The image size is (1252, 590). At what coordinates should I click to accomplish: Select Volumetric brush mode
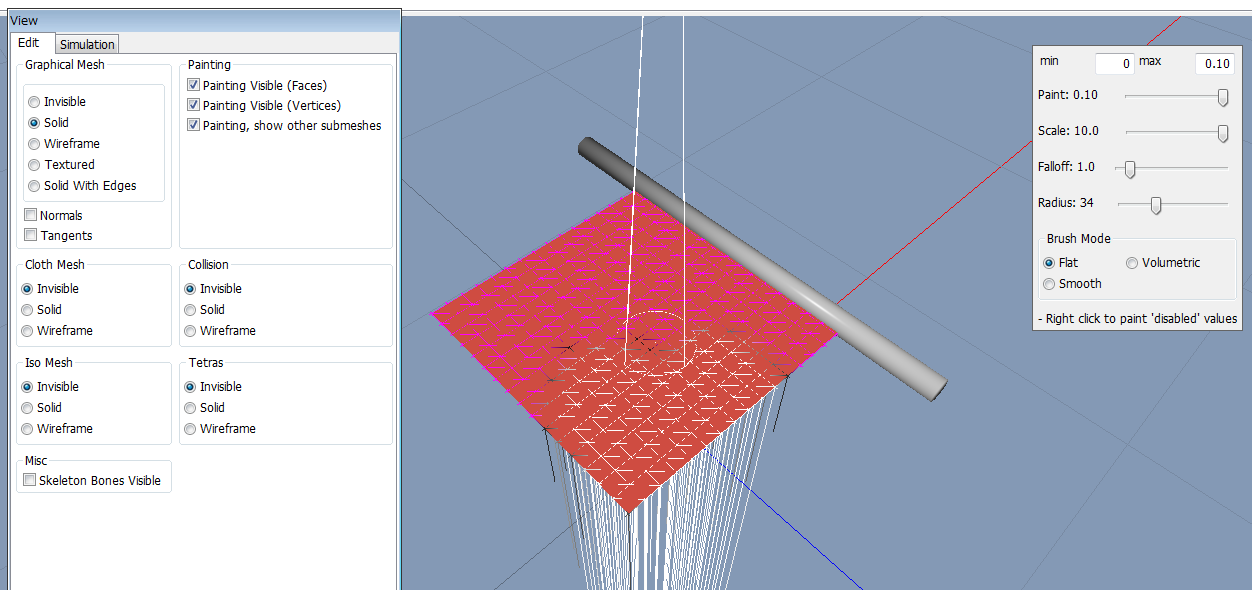pyautogui.click(x=1132, y=263)
